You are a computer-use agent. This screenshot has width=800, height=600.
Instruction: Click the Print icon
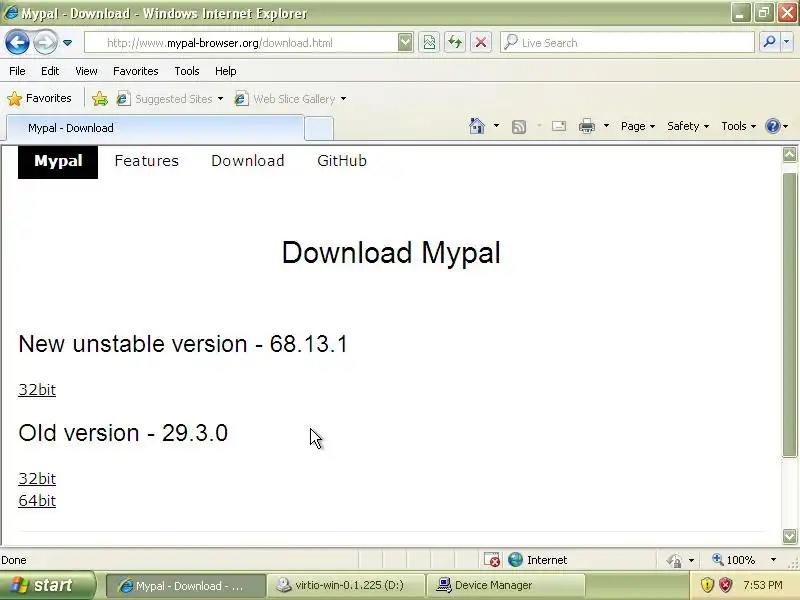coord(587,126)
